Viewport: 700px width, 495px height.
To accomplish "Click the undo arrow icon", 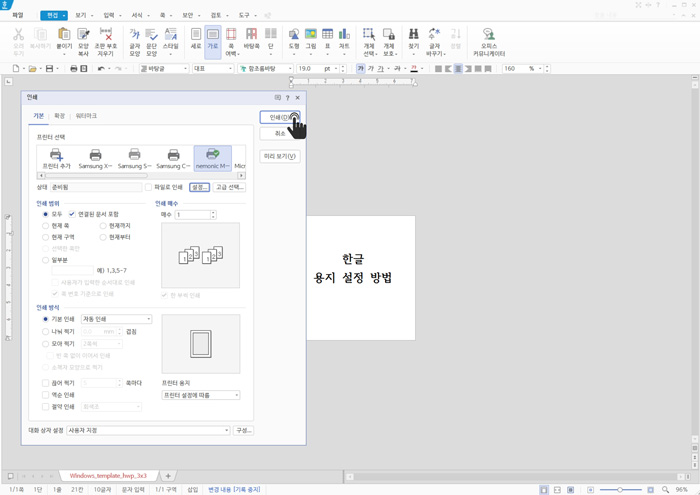I will (101, 68).
